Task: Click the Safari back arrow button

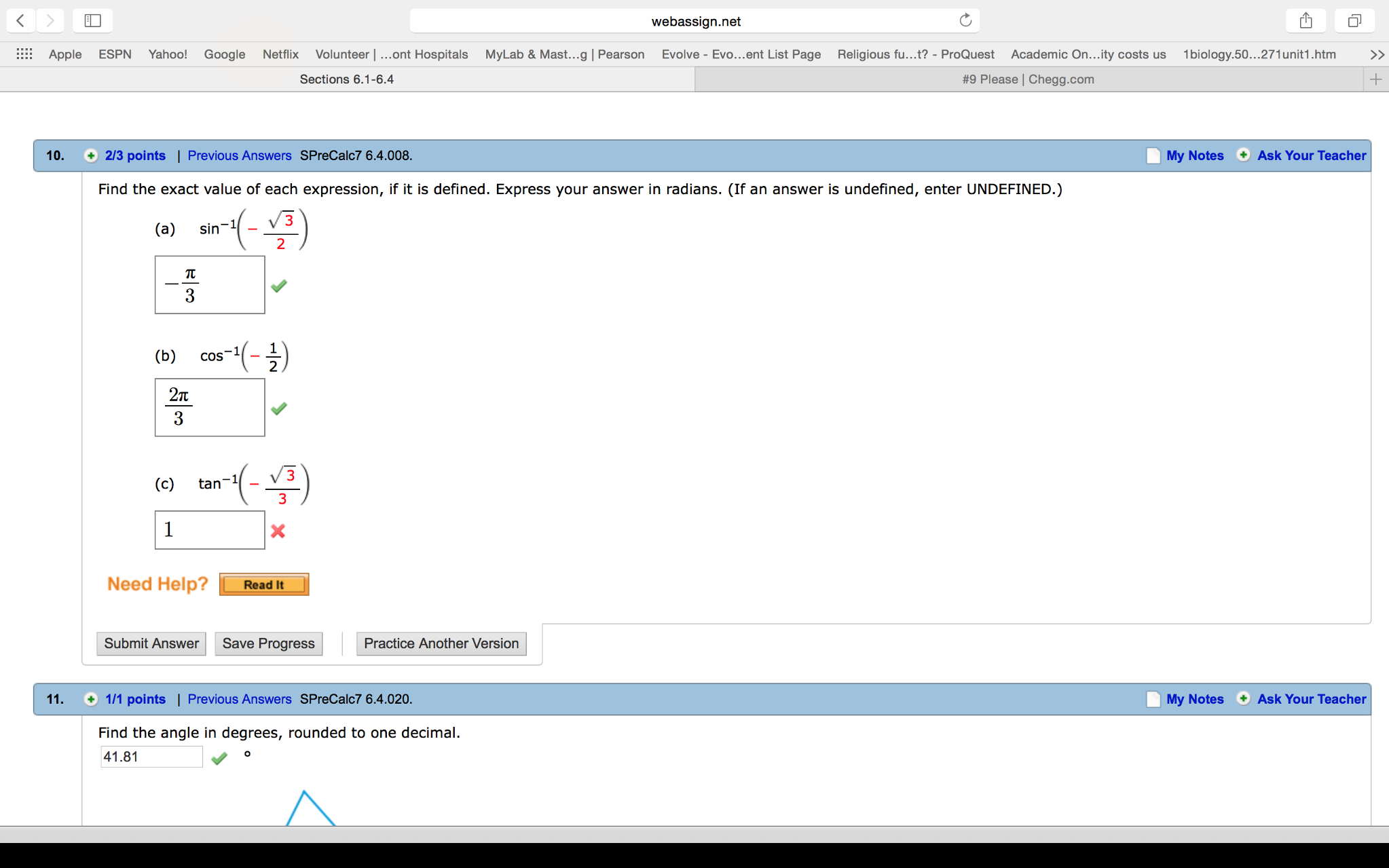Action: [21, 20]
